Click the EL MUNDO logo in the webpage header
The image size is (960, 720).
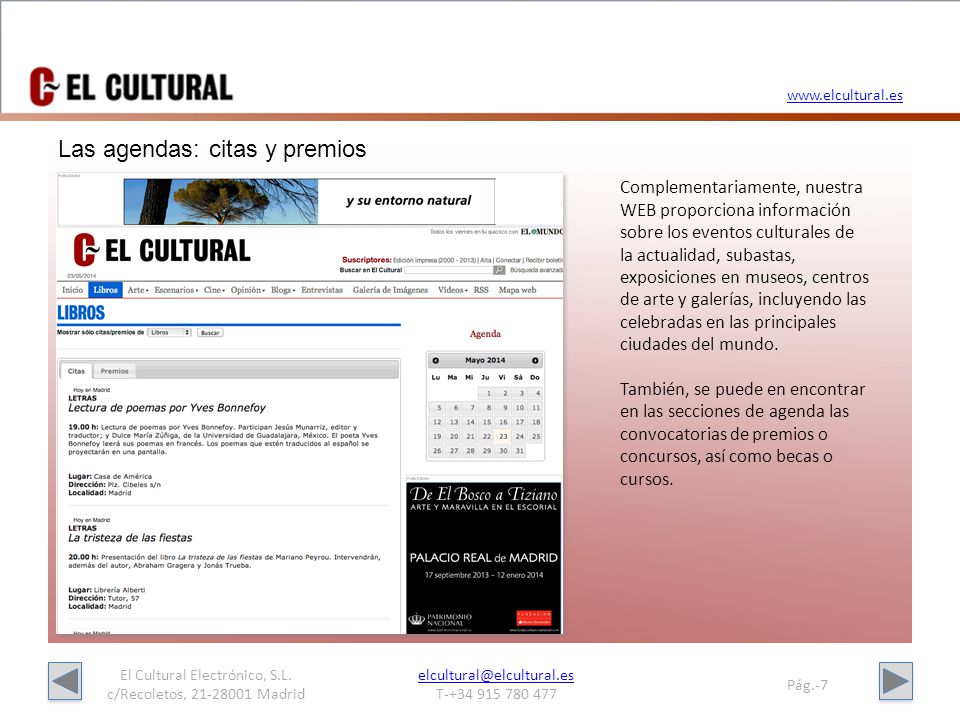tap(542, 232)
